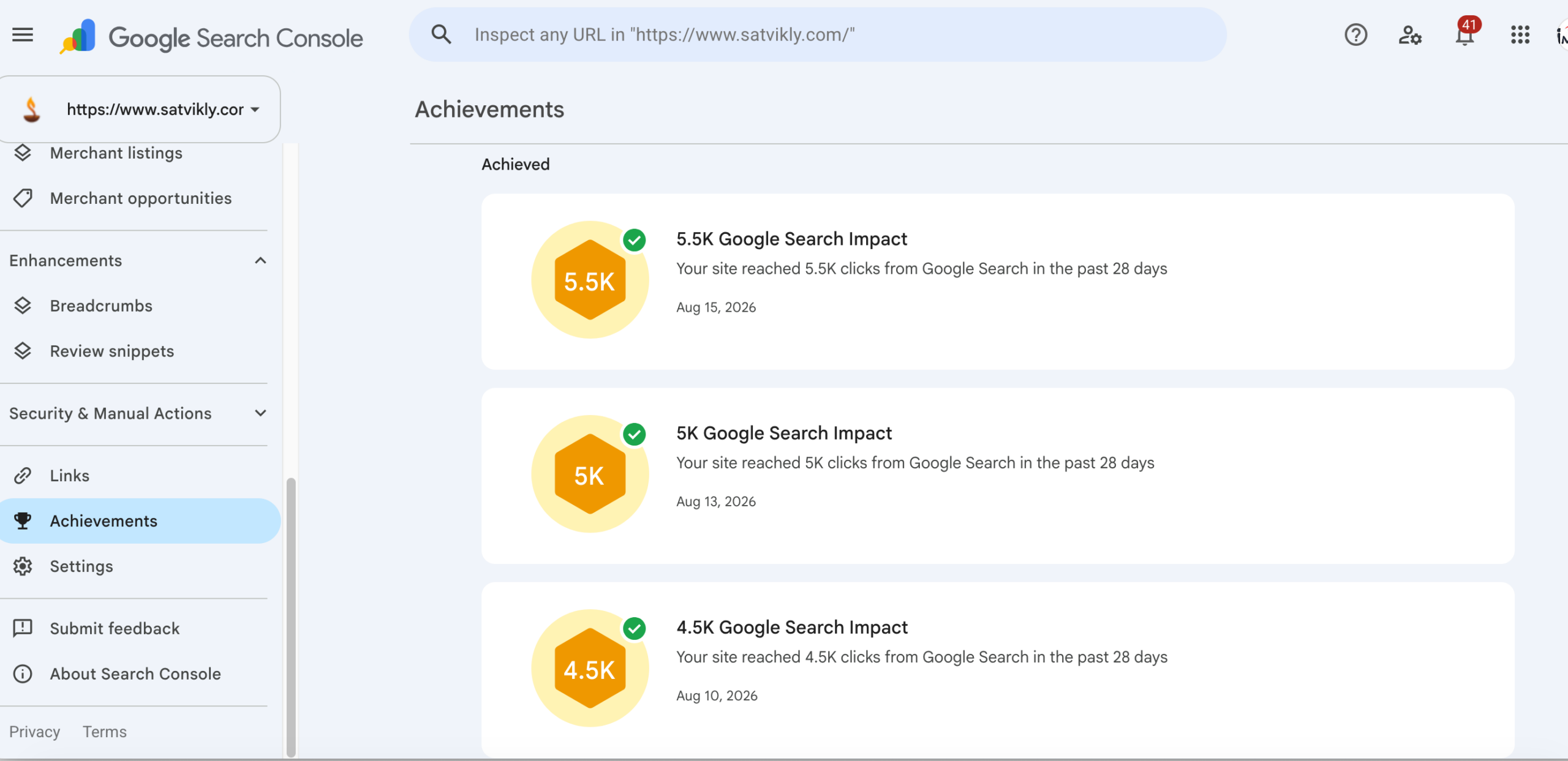Click the 5K Google Search Impact title

[784, 433]
